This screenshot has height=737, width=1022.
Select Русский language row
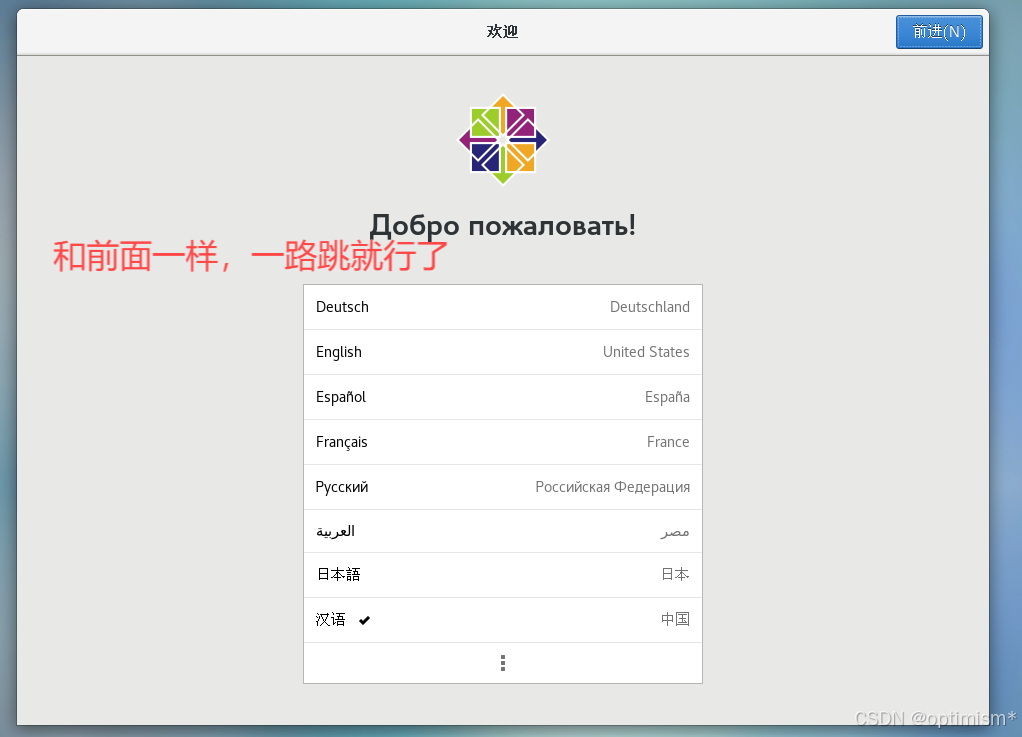[x=503, y=487]
